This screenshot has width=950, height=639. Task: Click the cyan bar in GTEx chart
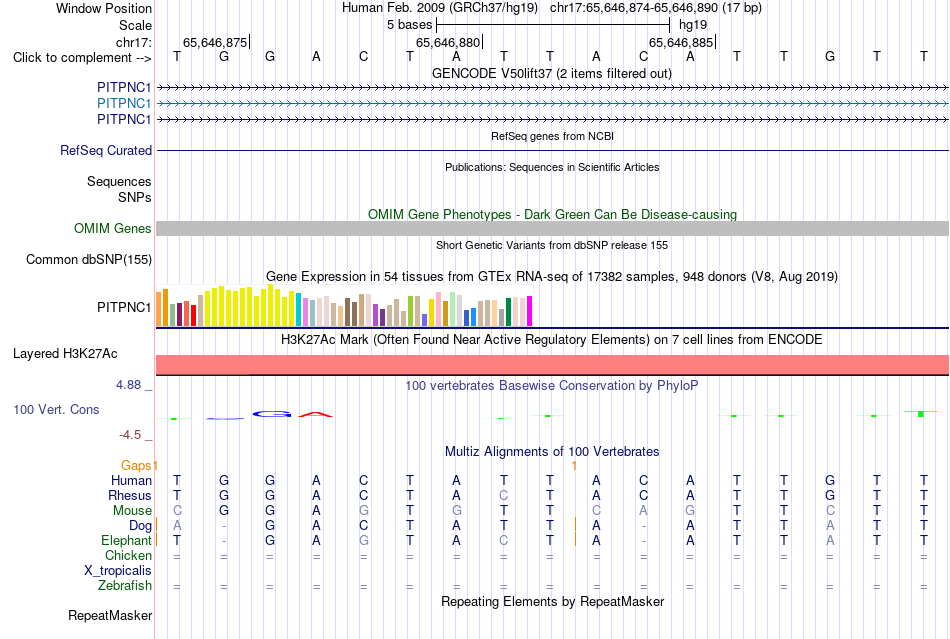299,310
